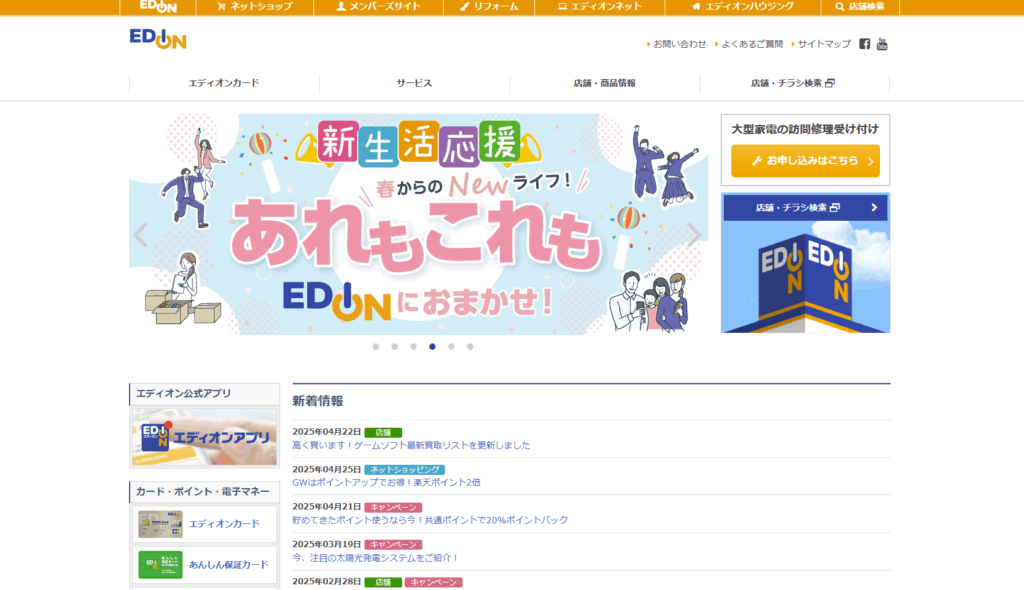Open 太陽光発電システム news link

[x=376, y=558]
